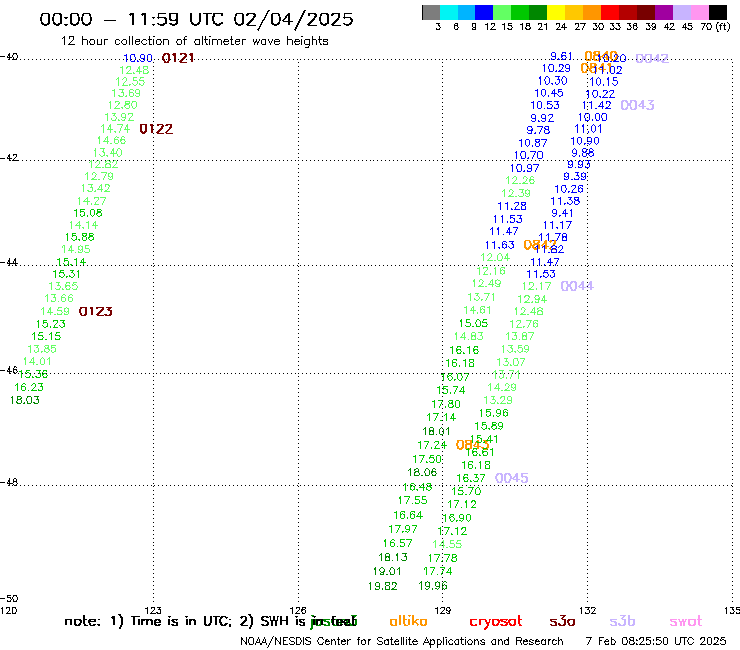Click the s3b legend label
This screenshot has width=740, height=650.
click(622, 621)
